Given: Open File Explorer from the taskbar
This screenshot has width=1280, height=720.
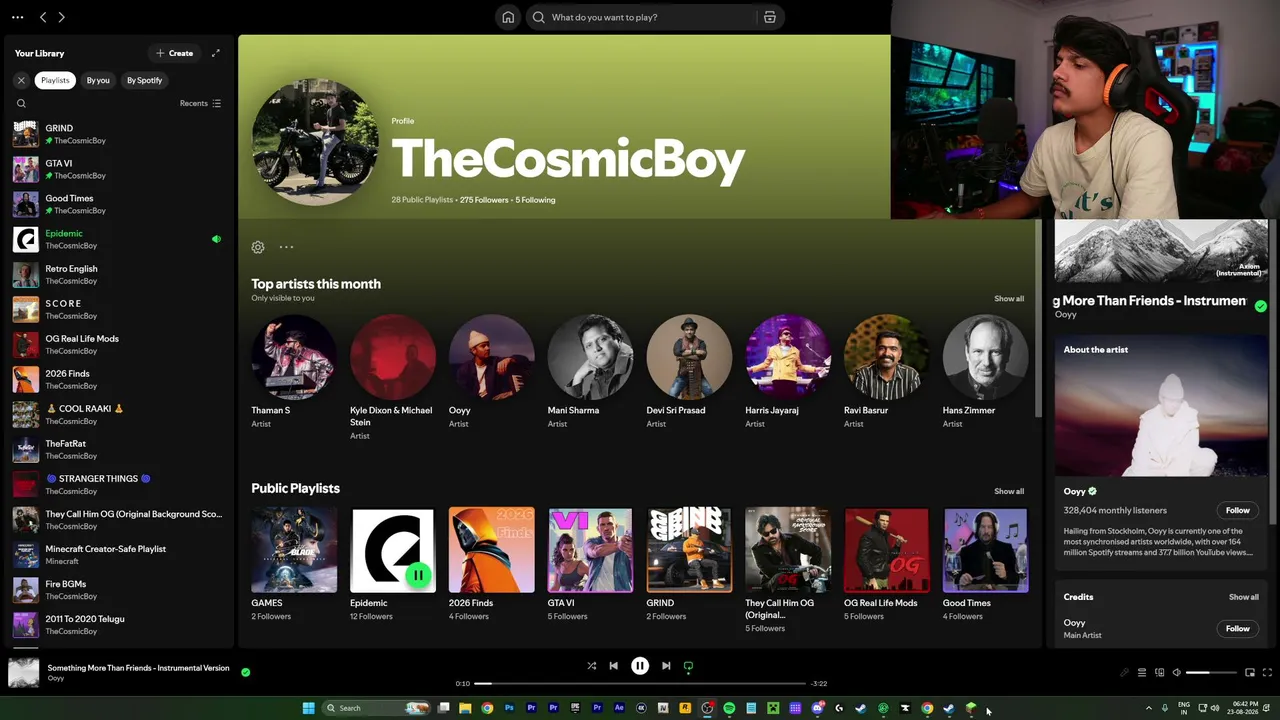Looking at the screenshot, I should coord(465,708).
